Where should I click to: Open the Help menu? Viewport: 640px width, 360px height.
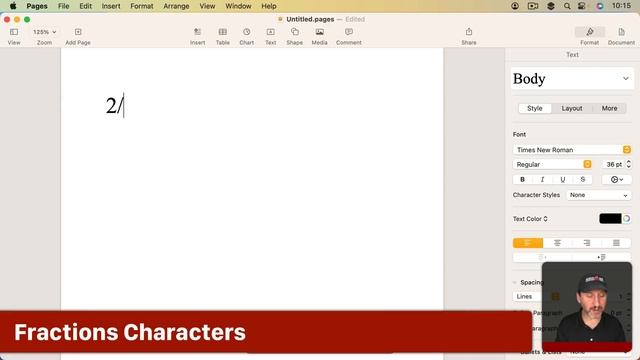[269, 6]
